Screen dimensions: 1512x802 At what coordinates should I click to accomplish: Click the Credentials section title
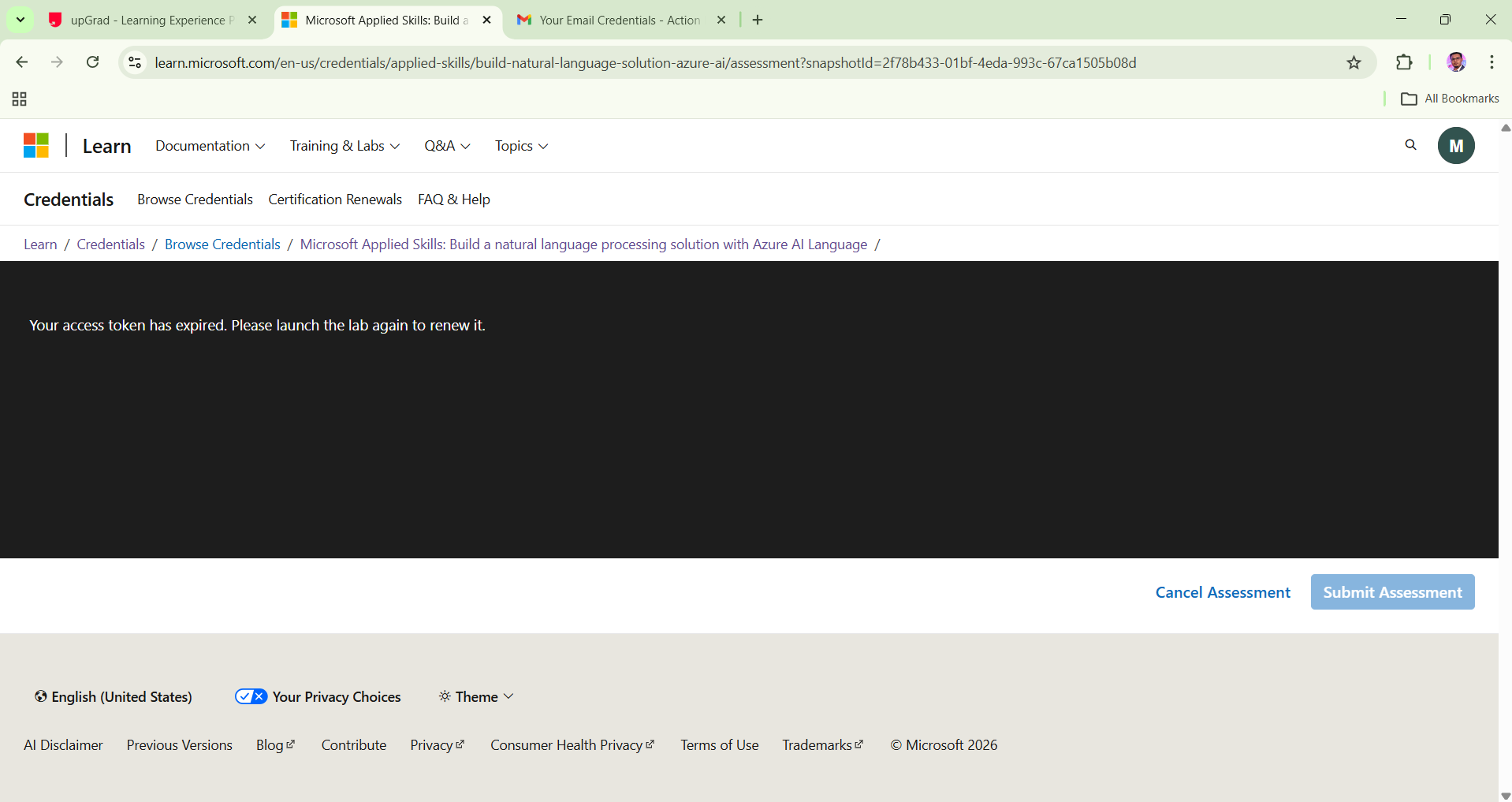(69, 200)
